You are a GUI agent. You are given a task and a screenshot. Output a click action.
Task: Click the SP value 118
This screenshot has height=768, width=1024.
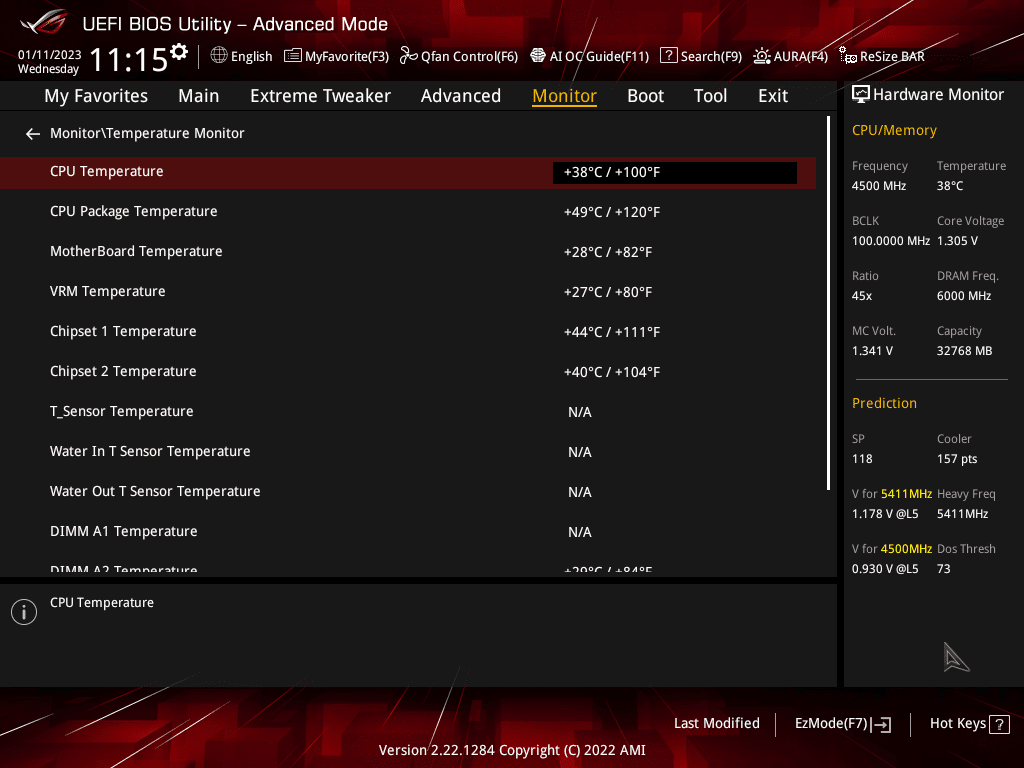[862, 458]
